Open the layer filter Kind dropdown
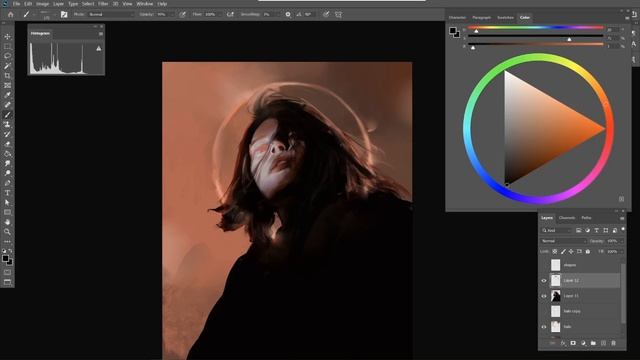Viewport: 640px width, 360px height. pyautogui.click(x=557, y=231)
